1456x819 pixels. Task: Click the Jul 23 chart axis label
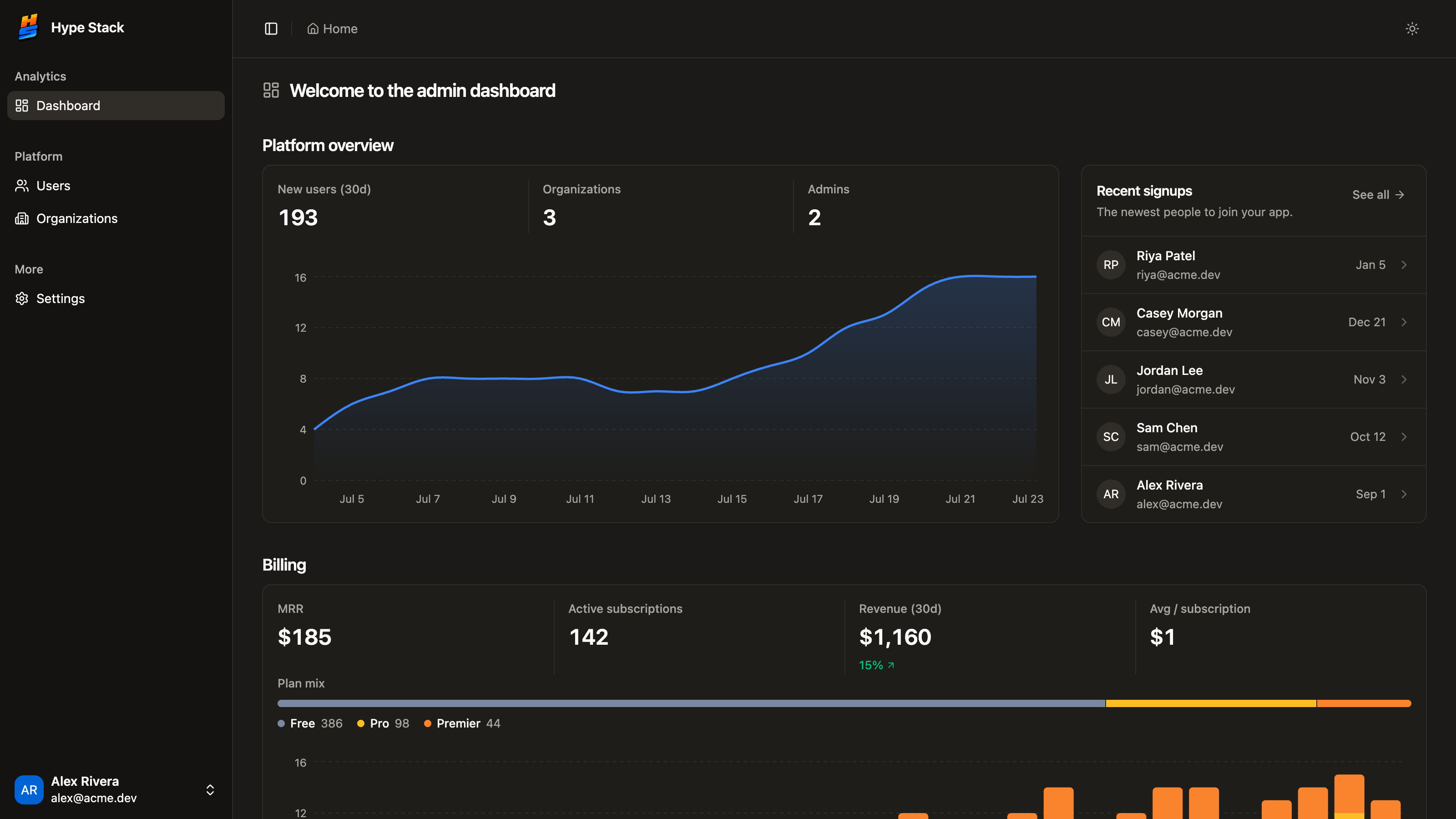coord(1027,499)
